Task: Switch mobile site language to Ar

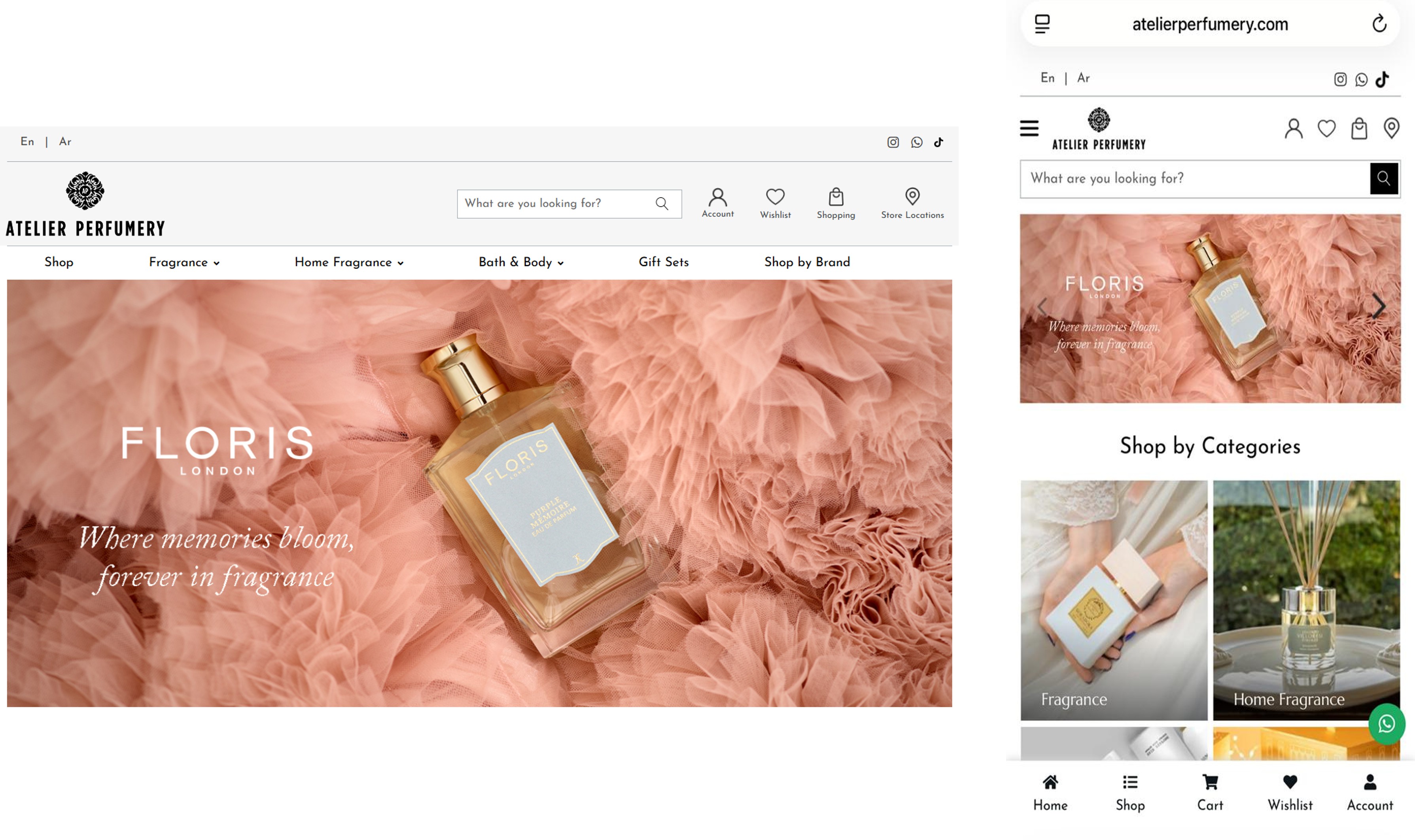Action: [1083, 78]
